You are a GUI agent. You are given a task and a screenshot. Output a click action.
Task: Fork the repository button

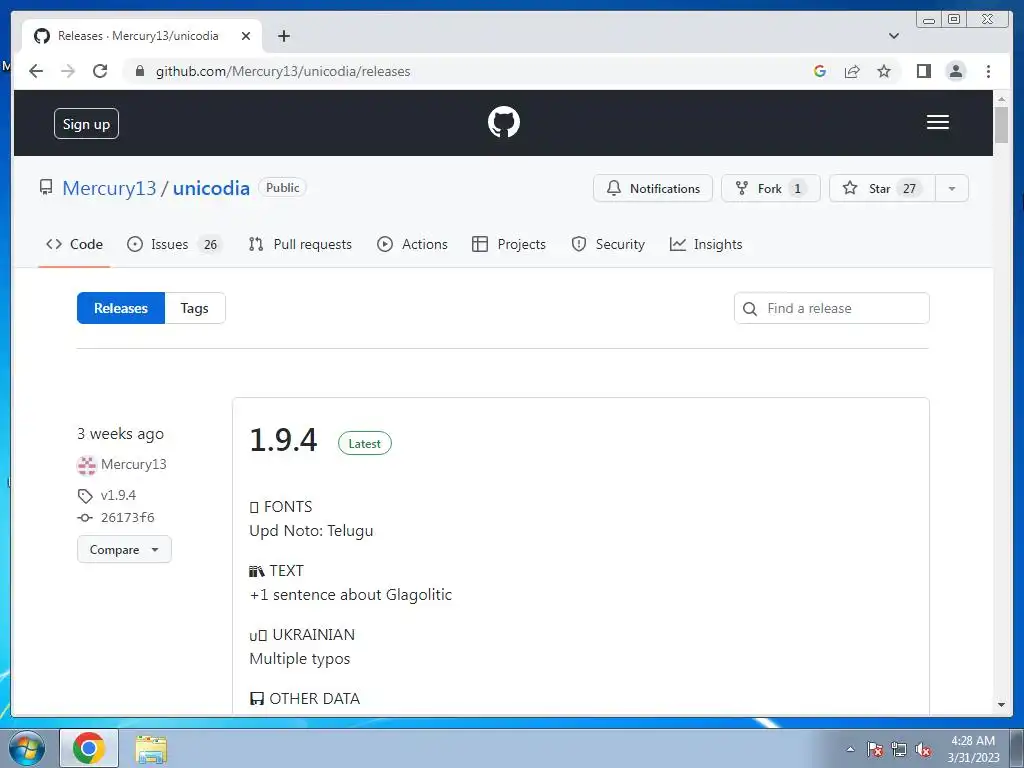point(771,189)
